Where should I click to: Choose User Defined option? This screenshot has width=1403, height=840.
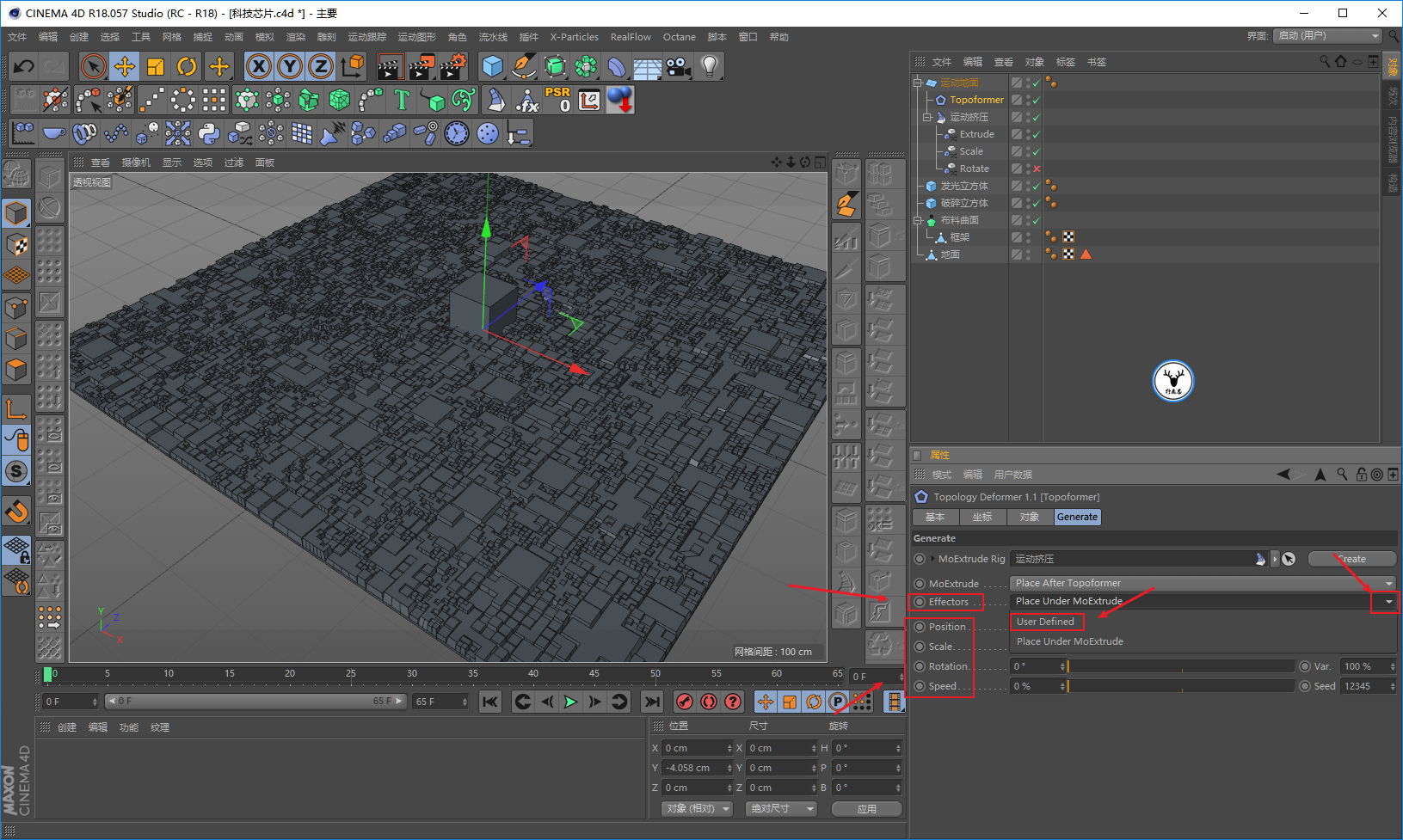coord(1045,622)
